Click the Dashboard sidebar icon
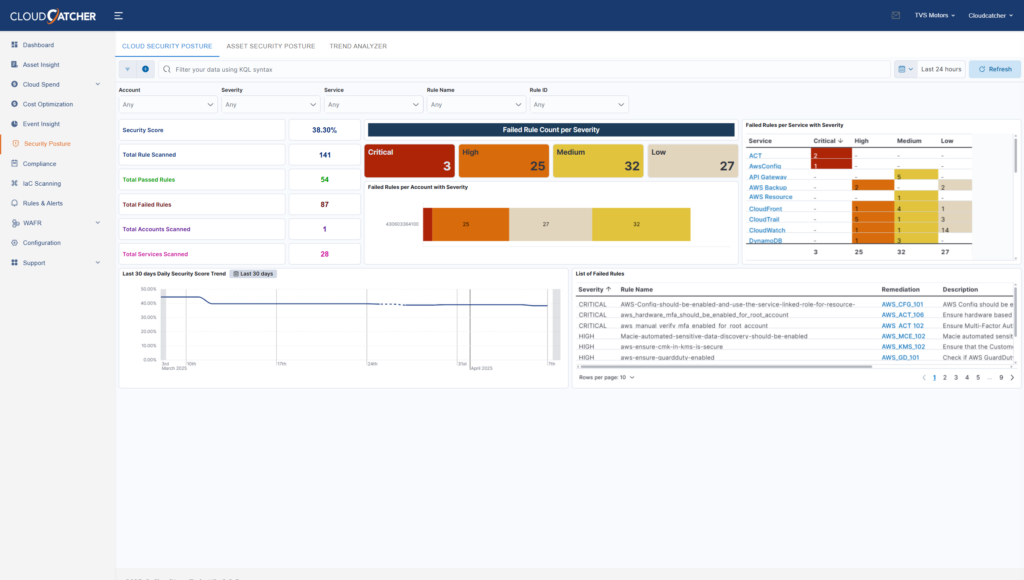This screenshot has width=1024, height=580. click(x=14, y=44)
